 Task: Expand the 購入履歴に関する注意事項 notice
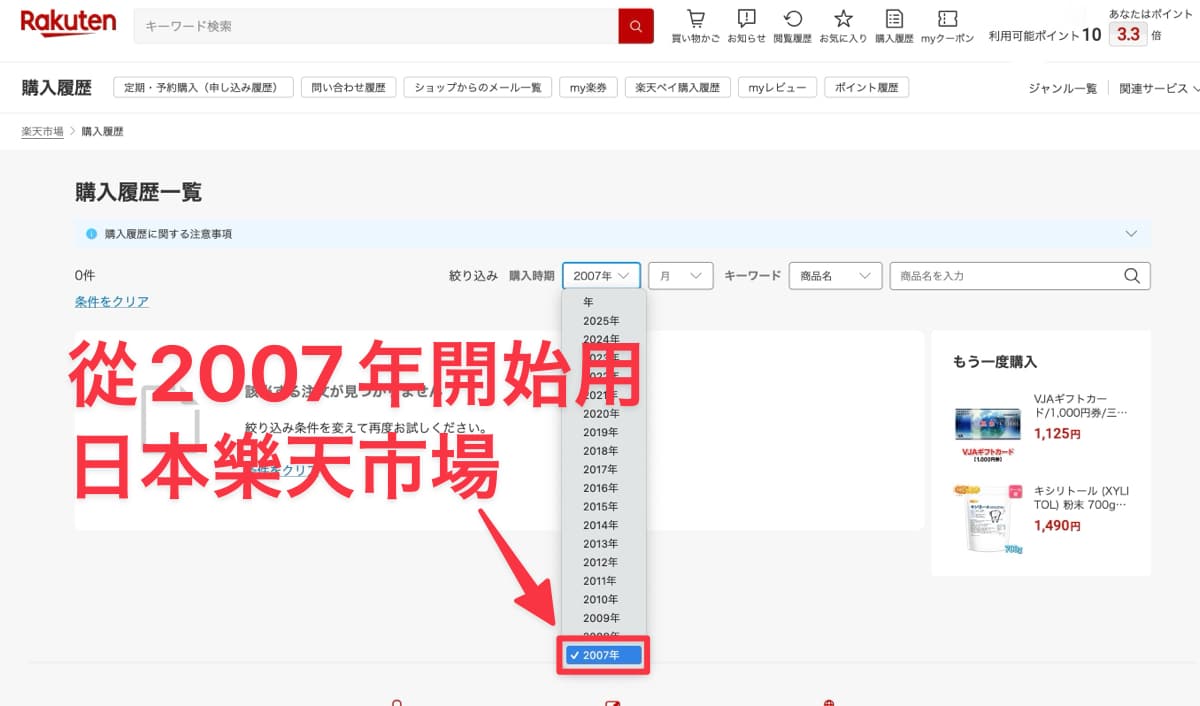1131,234
